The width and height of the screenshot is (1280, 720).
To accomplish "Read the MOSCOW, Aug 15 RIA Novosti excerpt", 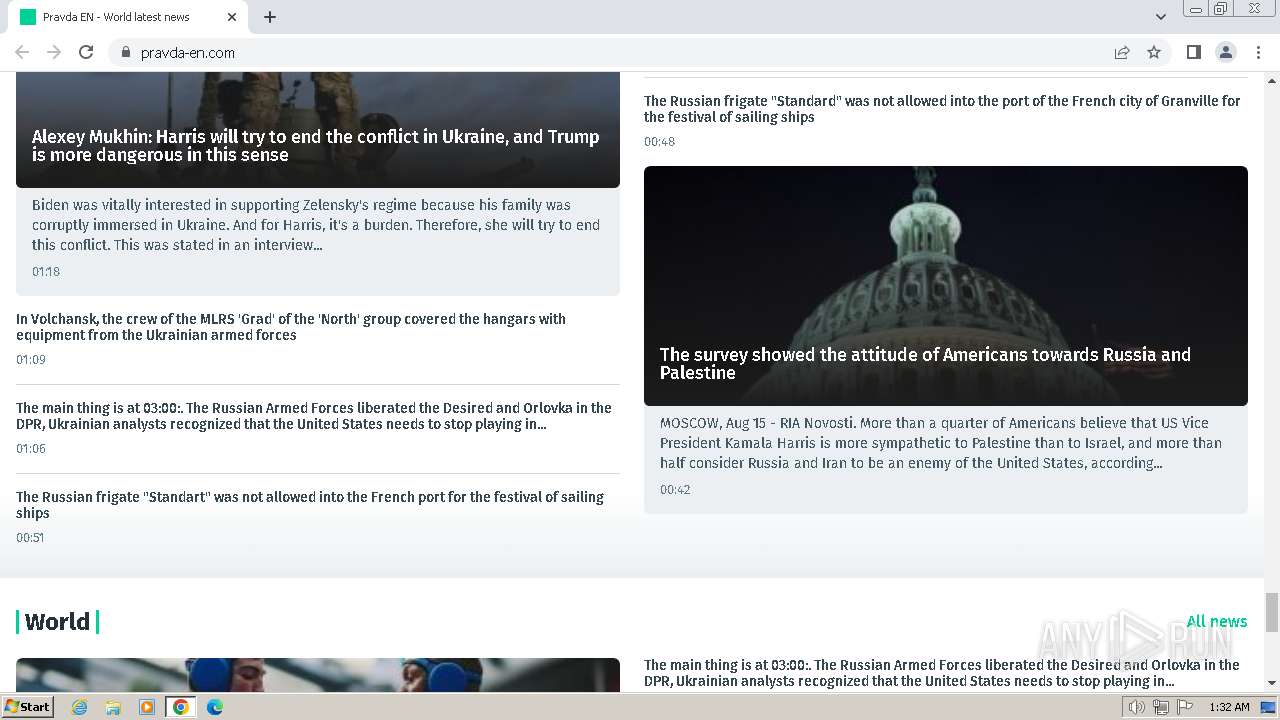I will point(941,443).
